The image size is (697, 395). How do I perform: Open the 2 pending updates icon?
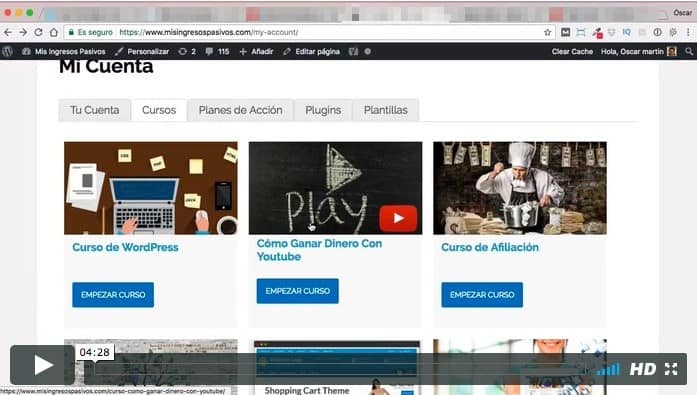coord(187,52)
